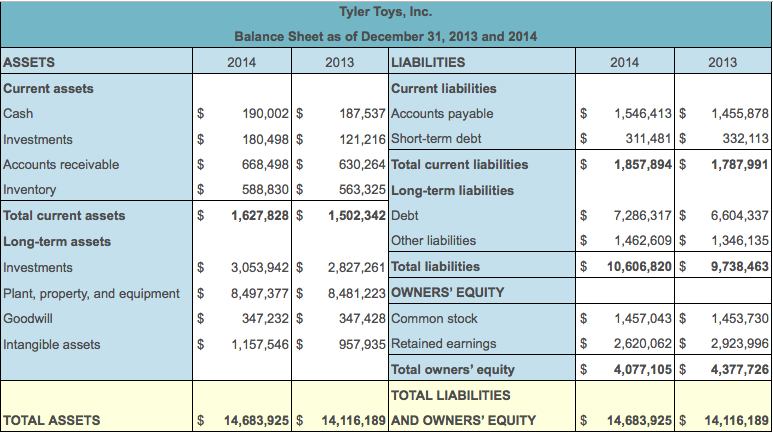Click other liabilities value 1,462,609
Image resolution: width=773 pixels, height=434 pixels.
tap(643, 241)
